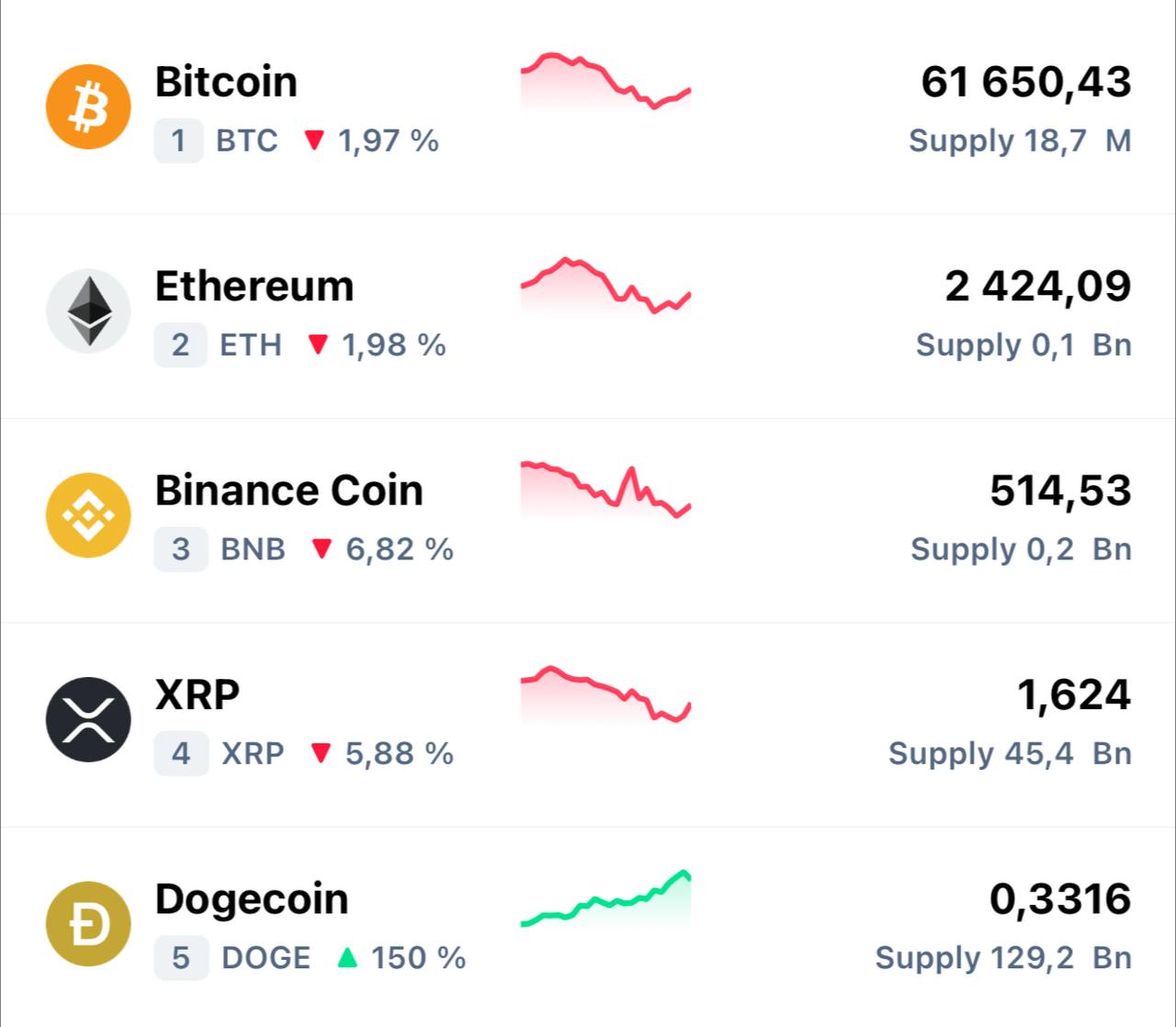Open the black XRP logo icon

pyautogui.click(x=88, y=719)
